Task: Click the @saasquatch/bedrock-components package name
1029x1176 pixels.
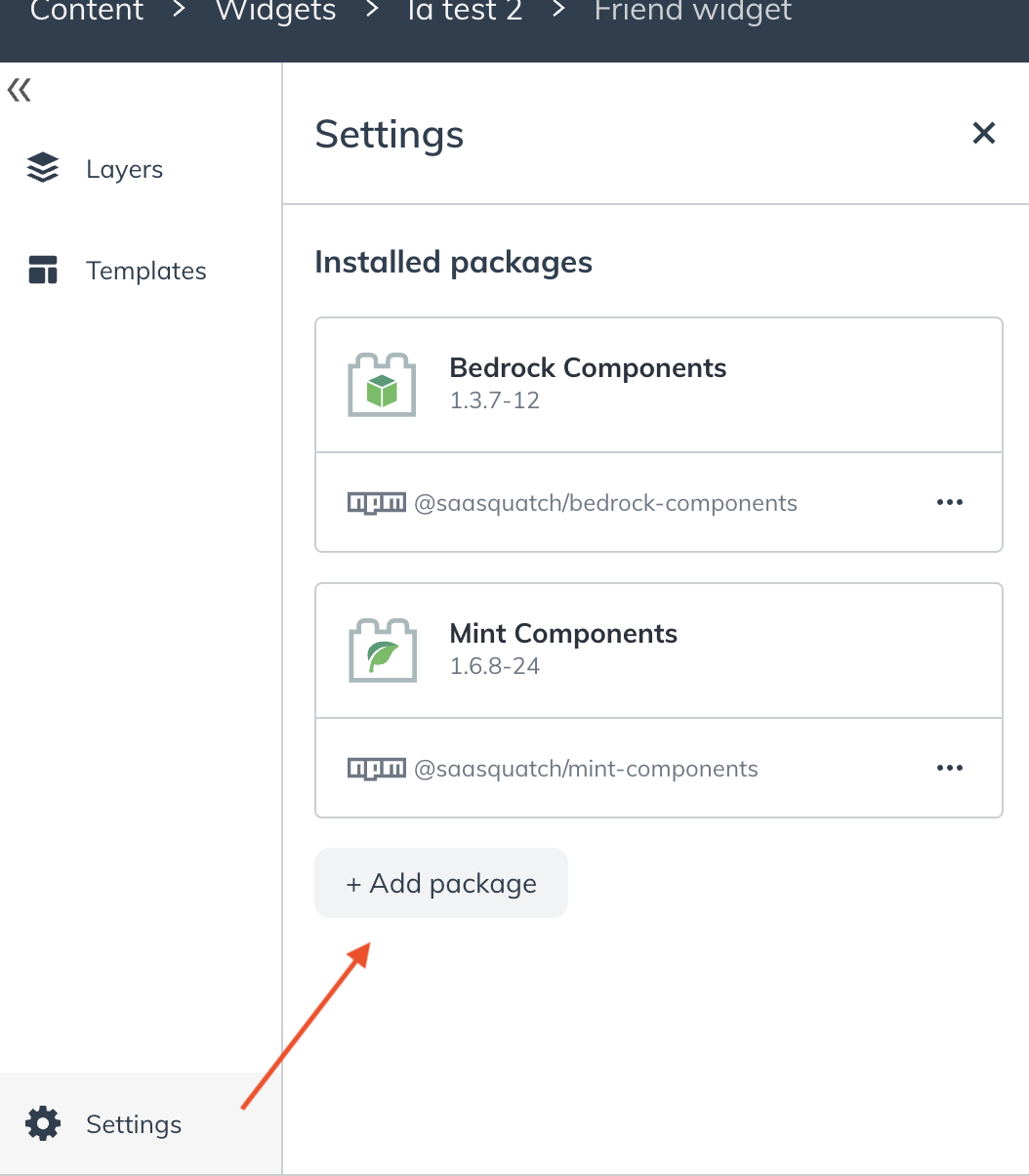Action: tap(605, 503)
